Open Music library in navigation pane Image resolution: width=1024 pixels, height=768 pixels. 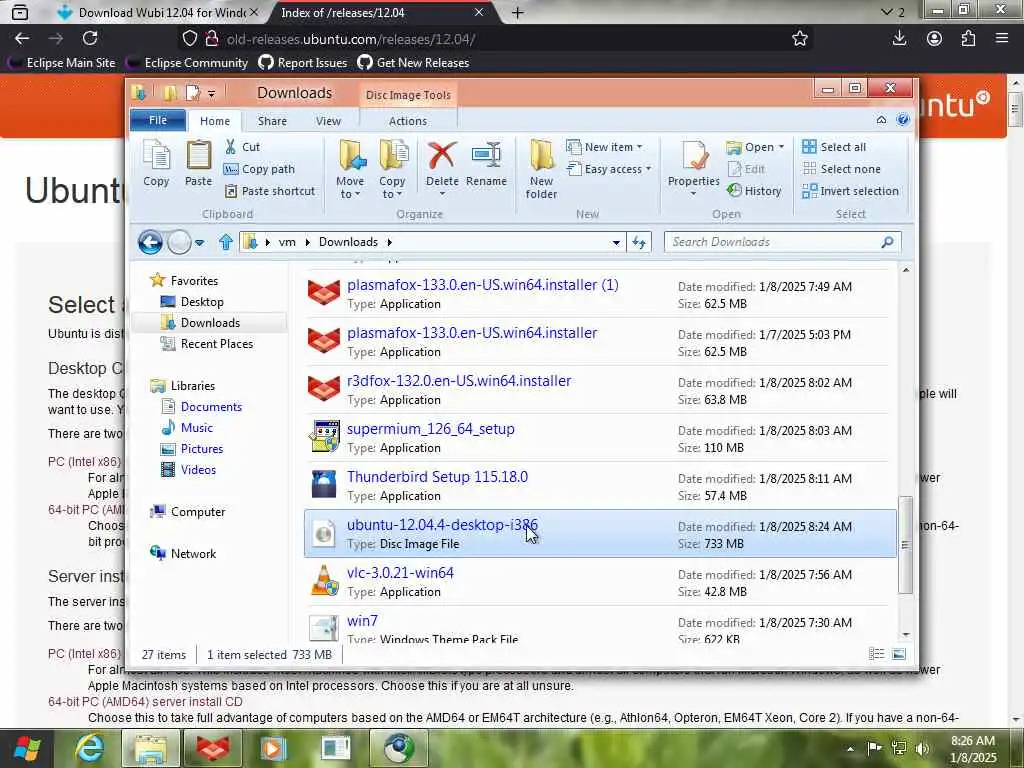coord(197,428)
